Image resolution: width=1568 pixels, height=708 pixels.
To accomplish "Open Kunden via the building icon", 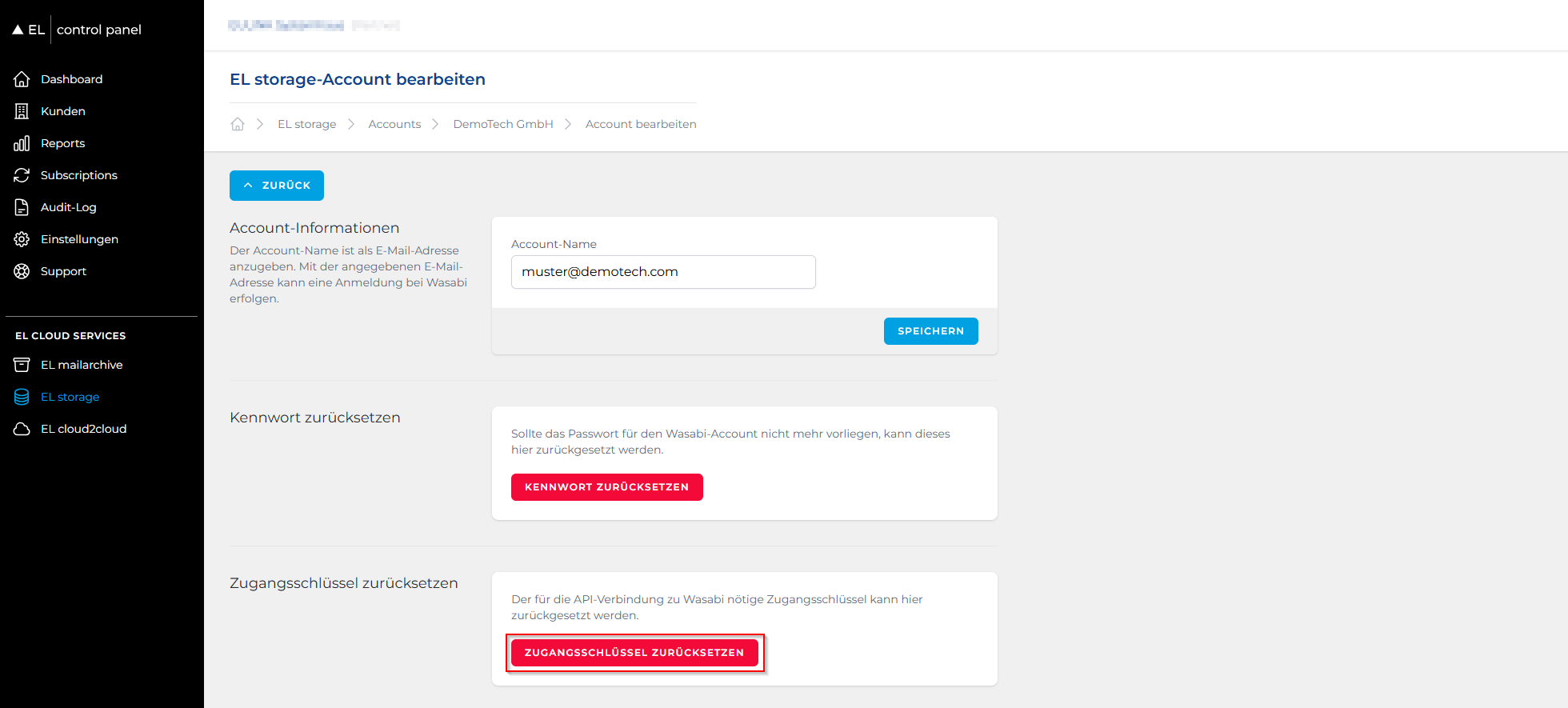I will point(22,111).
